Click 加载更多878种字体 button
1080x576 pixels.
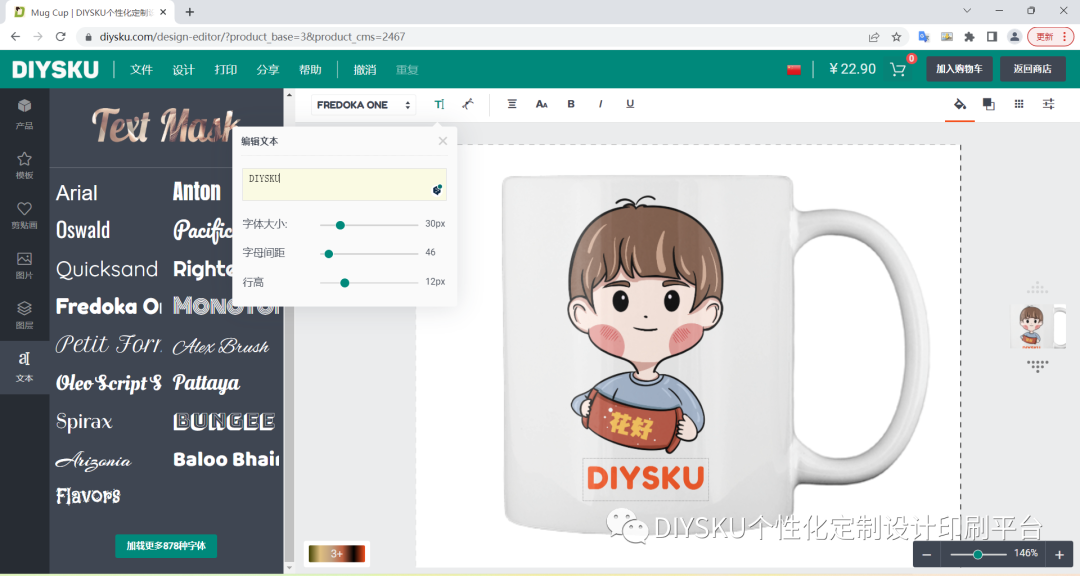(166, 546)
